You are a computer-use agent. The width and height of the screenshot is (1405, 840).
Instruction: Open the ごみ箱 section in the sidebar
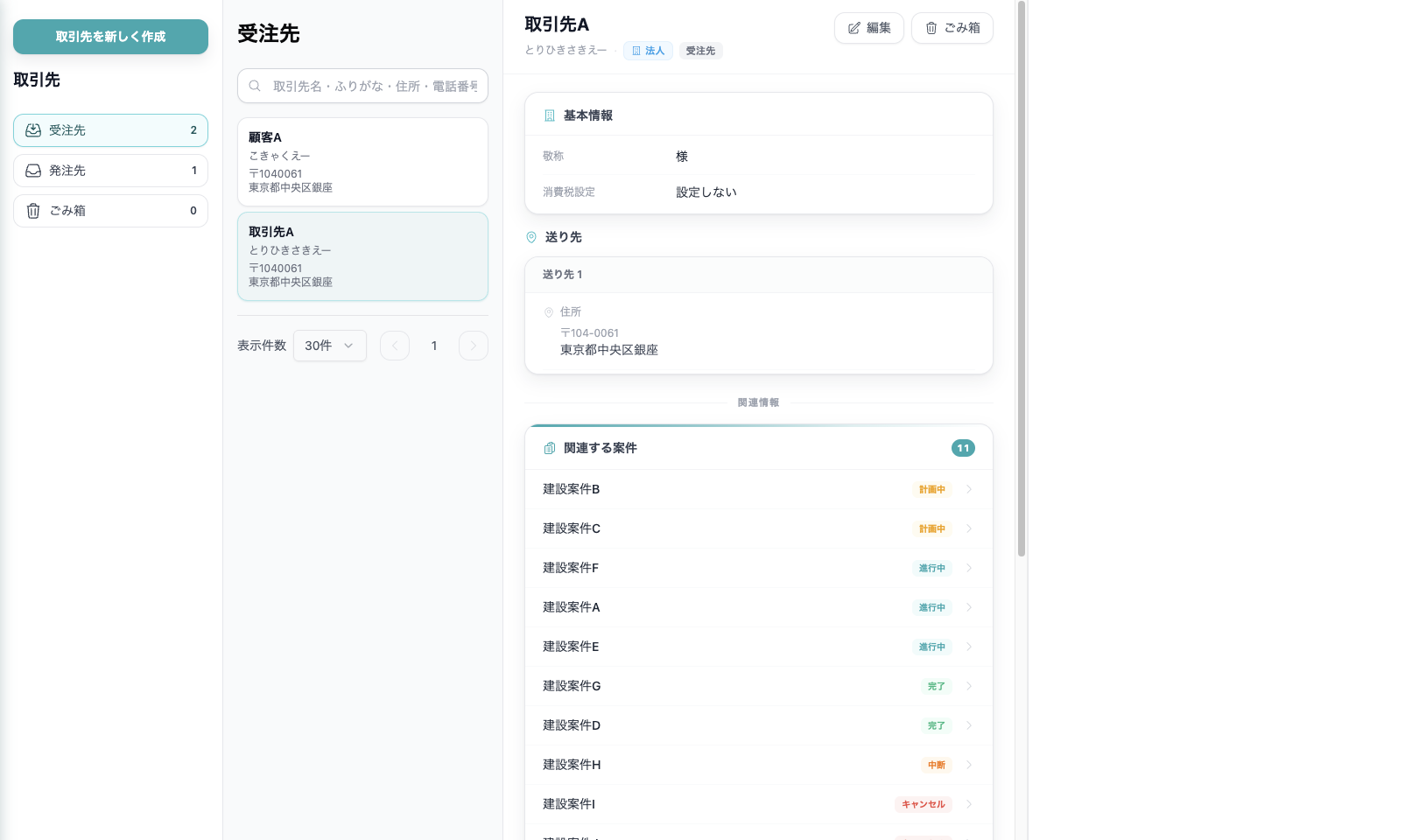[110, 210]
